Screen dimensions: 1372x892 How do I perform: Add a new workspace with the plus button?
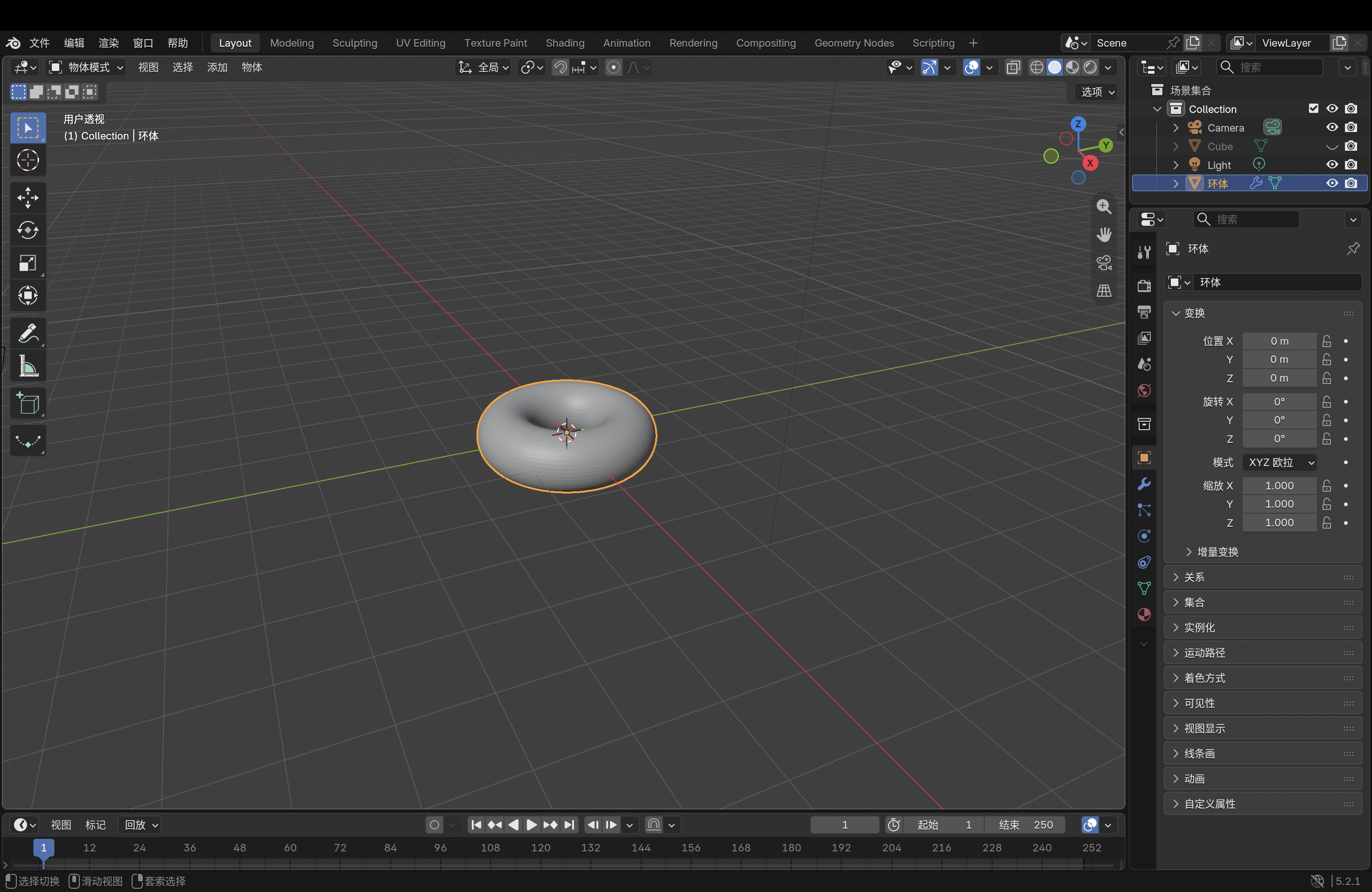973,43
